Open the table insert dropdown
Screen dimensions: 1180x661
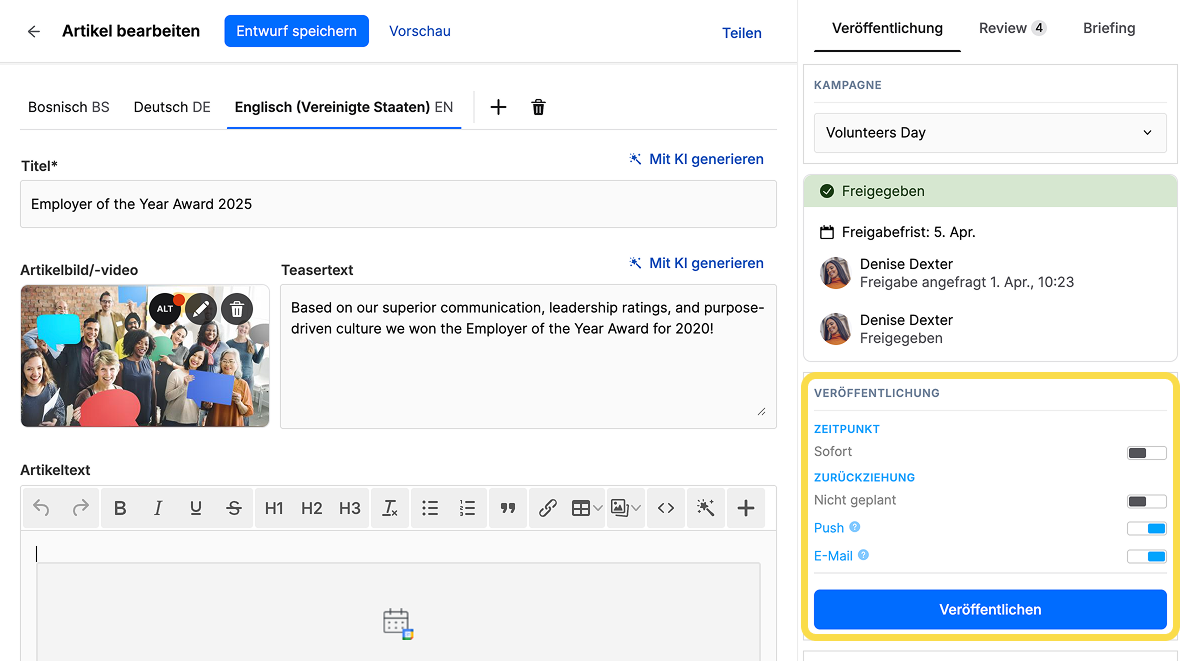coord(587,508)
